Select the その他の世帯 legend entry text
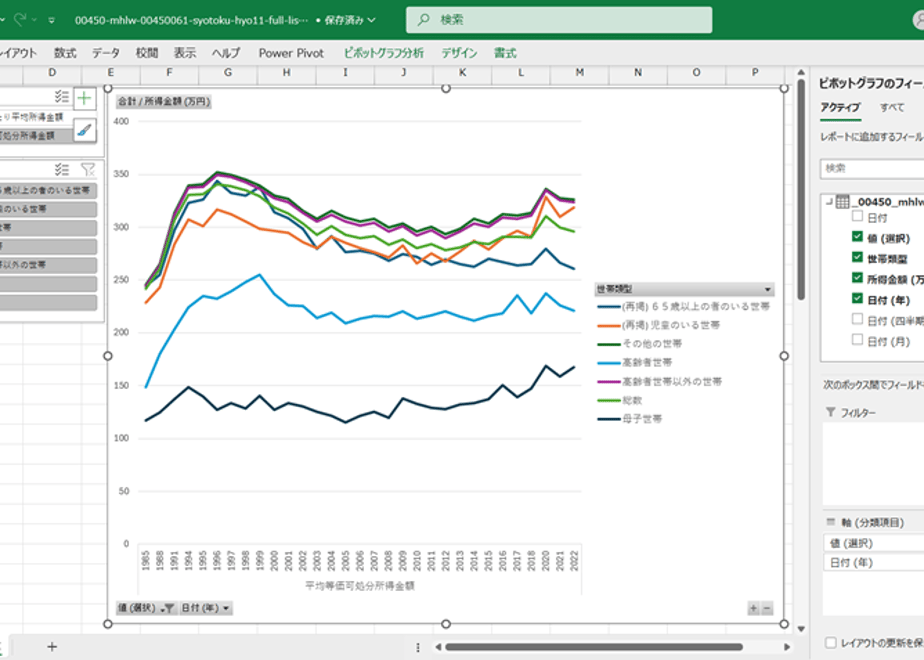Viewport: 924px width, 660px height. coord(652,344)
